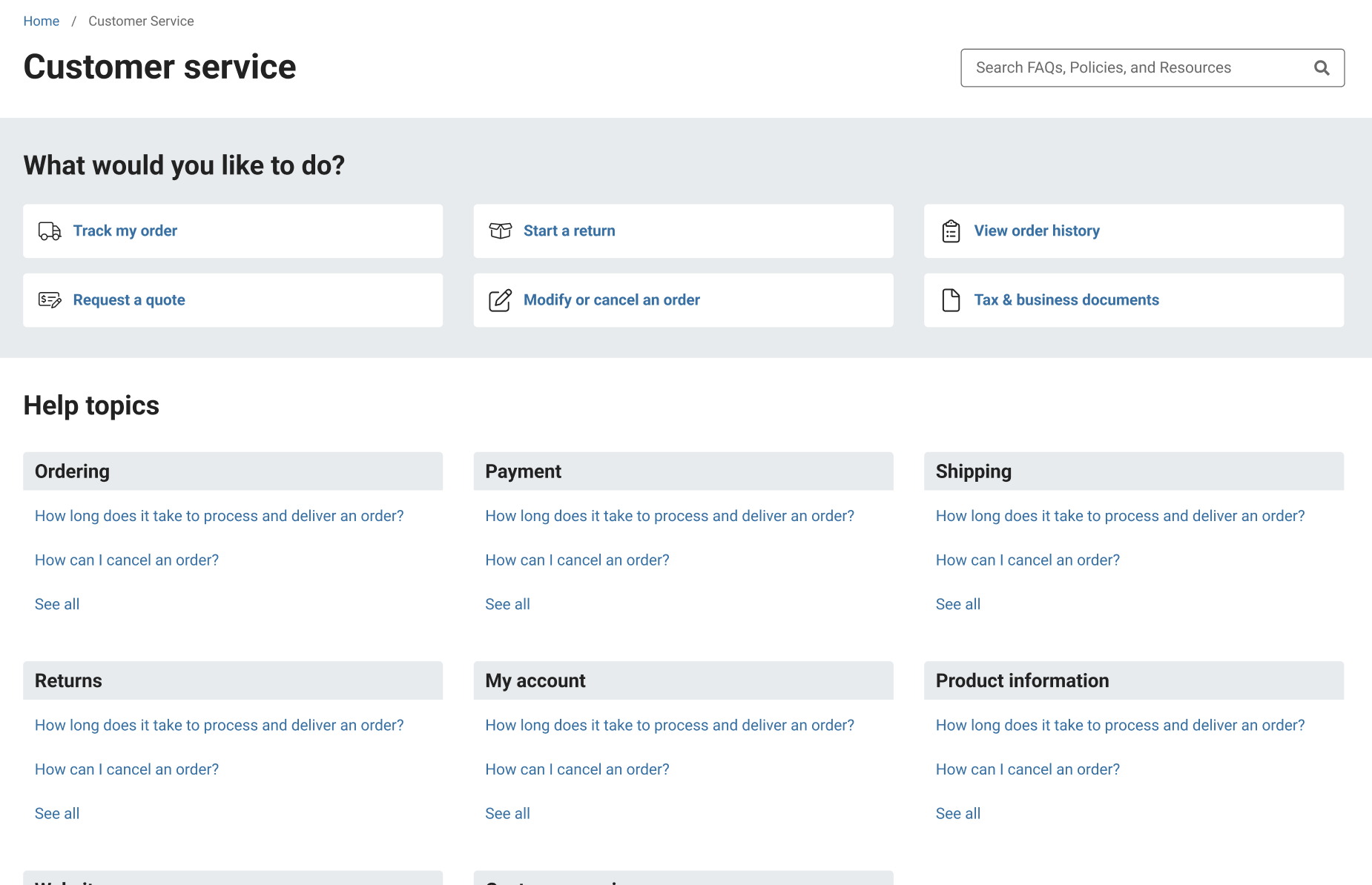This screenshot has height=885, width=1372.
Task: Select Start a return
Action: click(569, 231)
